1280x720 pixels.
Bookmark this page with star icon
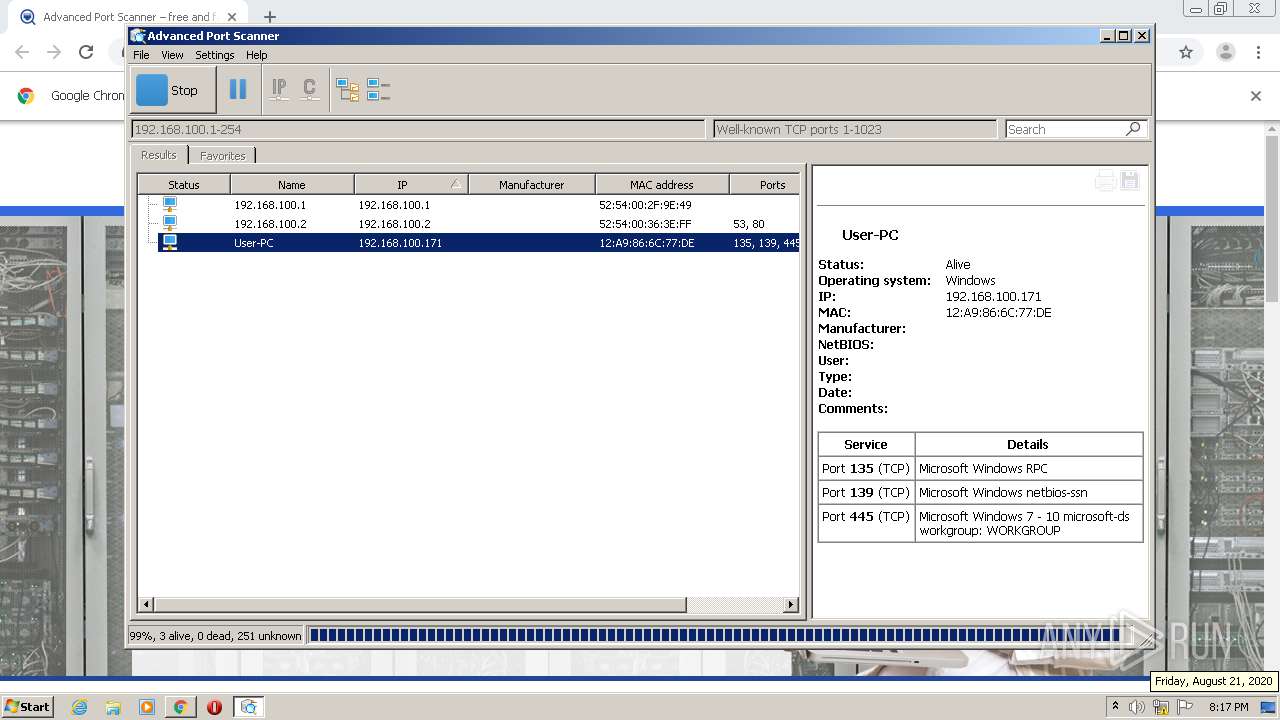tap(1186, 52)
